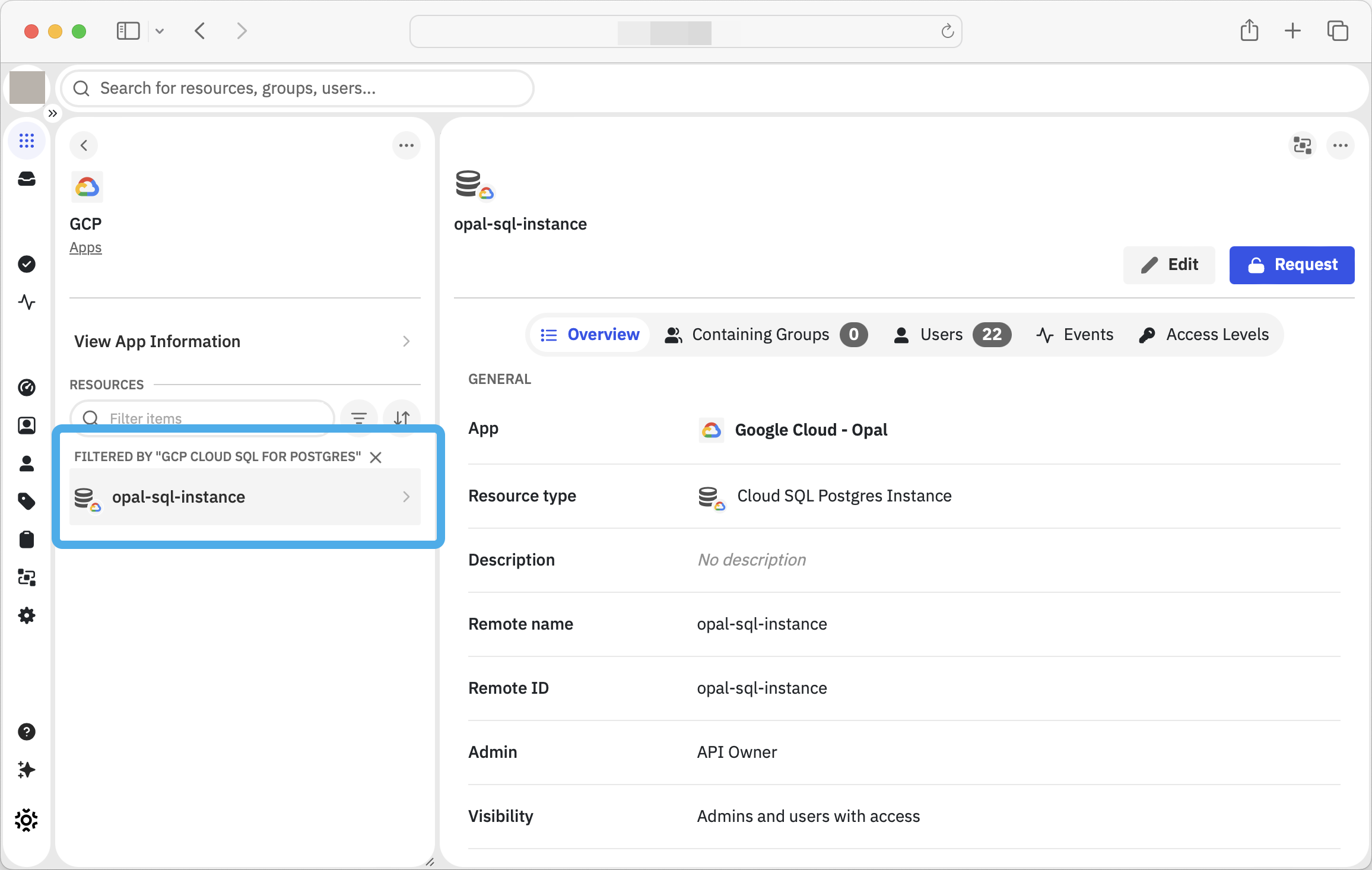Click the sun theme icon at sidebar bottom

tap(27, 821)
